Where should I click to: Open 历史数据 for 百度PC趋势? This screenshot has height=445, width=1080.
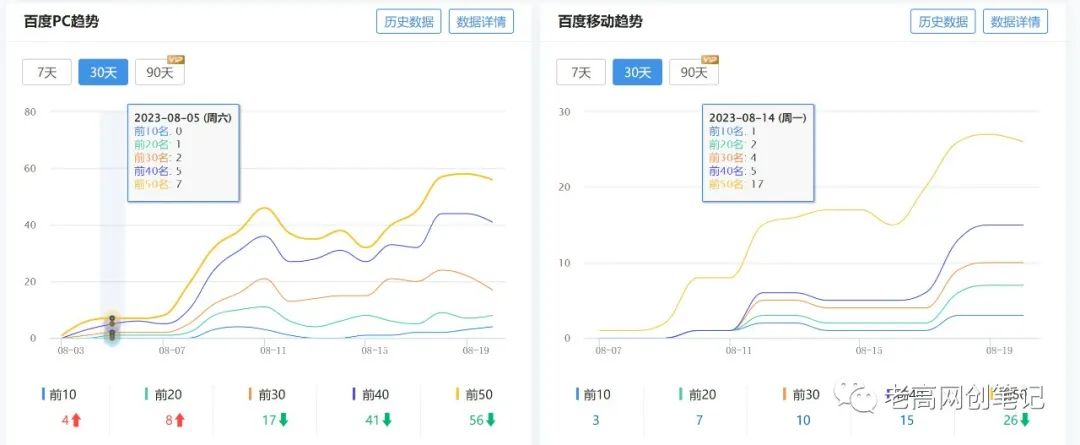click(x=409, y=21)
